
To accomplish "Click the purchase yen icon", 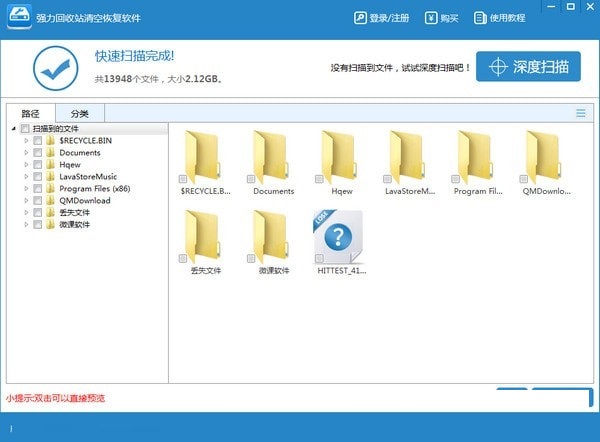I will click(431, 18).
